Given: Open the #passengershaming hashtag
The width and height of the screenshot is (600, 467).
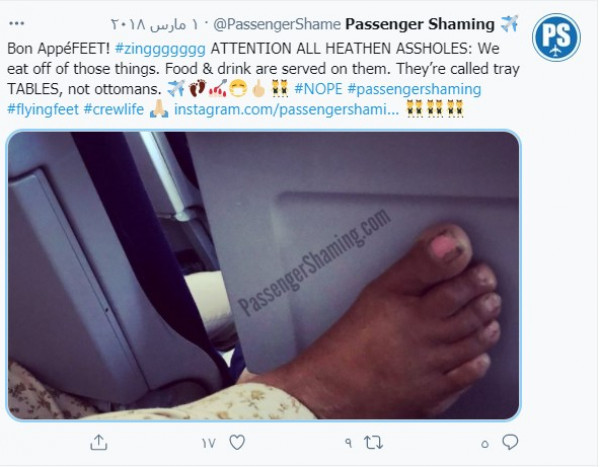Looking at the screenshot, I should (414, 89).
